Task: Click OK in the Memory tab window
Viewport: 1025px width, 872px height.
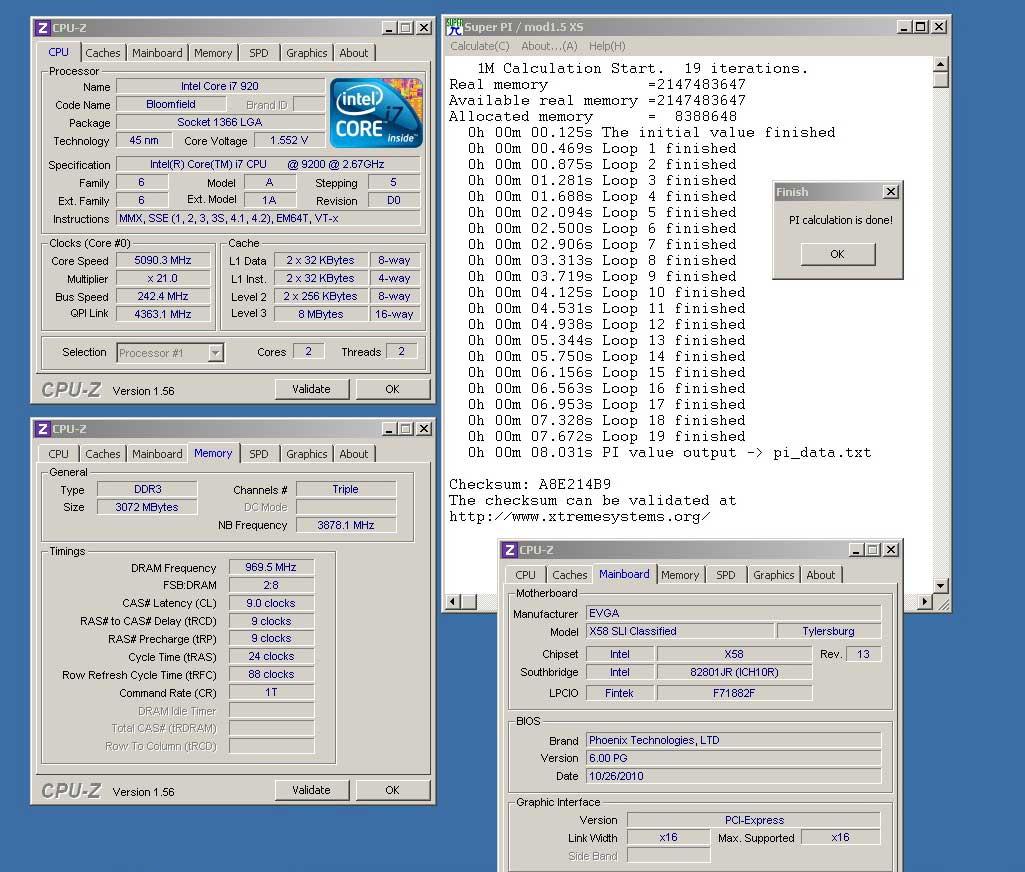Action: pyautogui.click(x=392, y=790)
